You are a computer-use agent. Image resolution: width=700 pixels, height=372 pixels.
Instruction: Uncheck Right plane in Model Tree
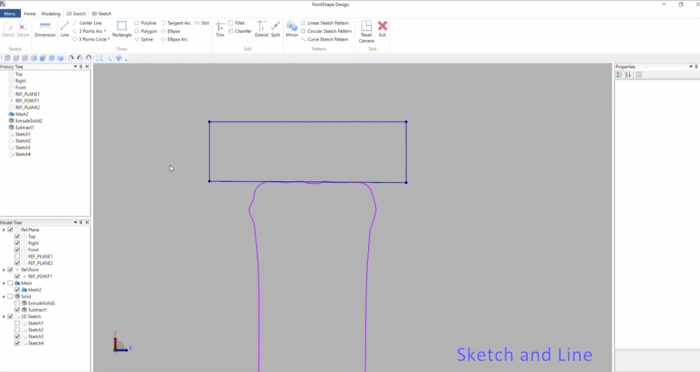pyautogui.click(x=17, y=243)
